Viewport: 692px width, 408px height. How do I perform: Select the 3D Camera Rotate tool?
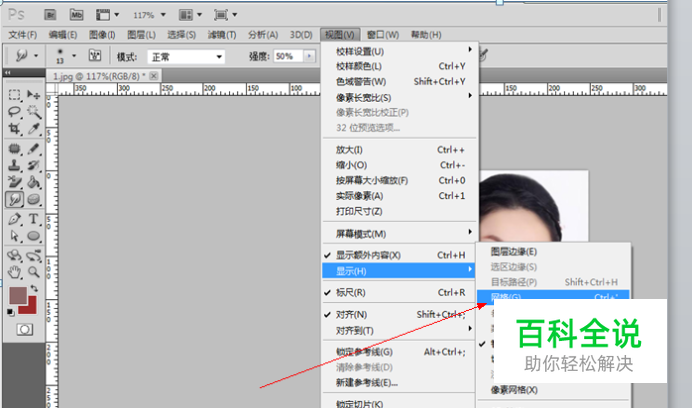[x=34, y=256]
